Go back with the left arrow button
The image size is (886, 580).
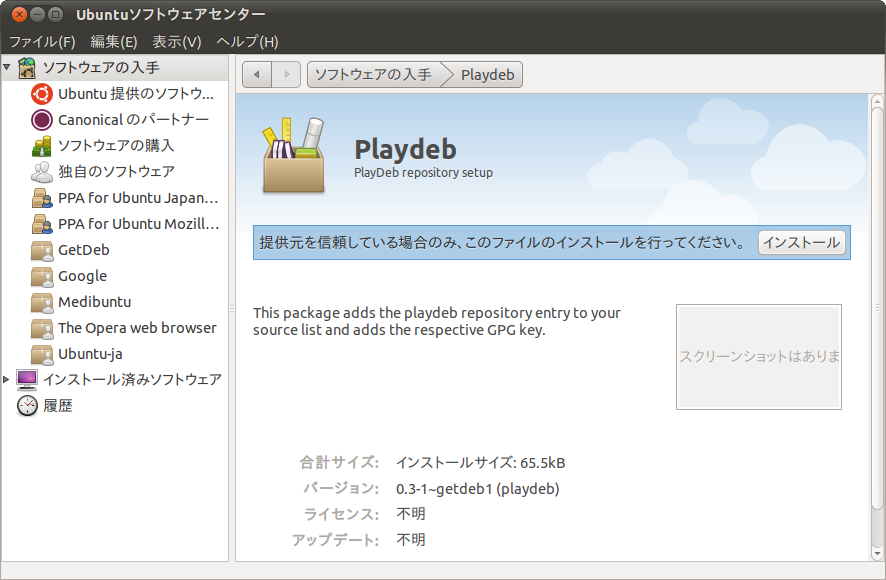[257, 75]
